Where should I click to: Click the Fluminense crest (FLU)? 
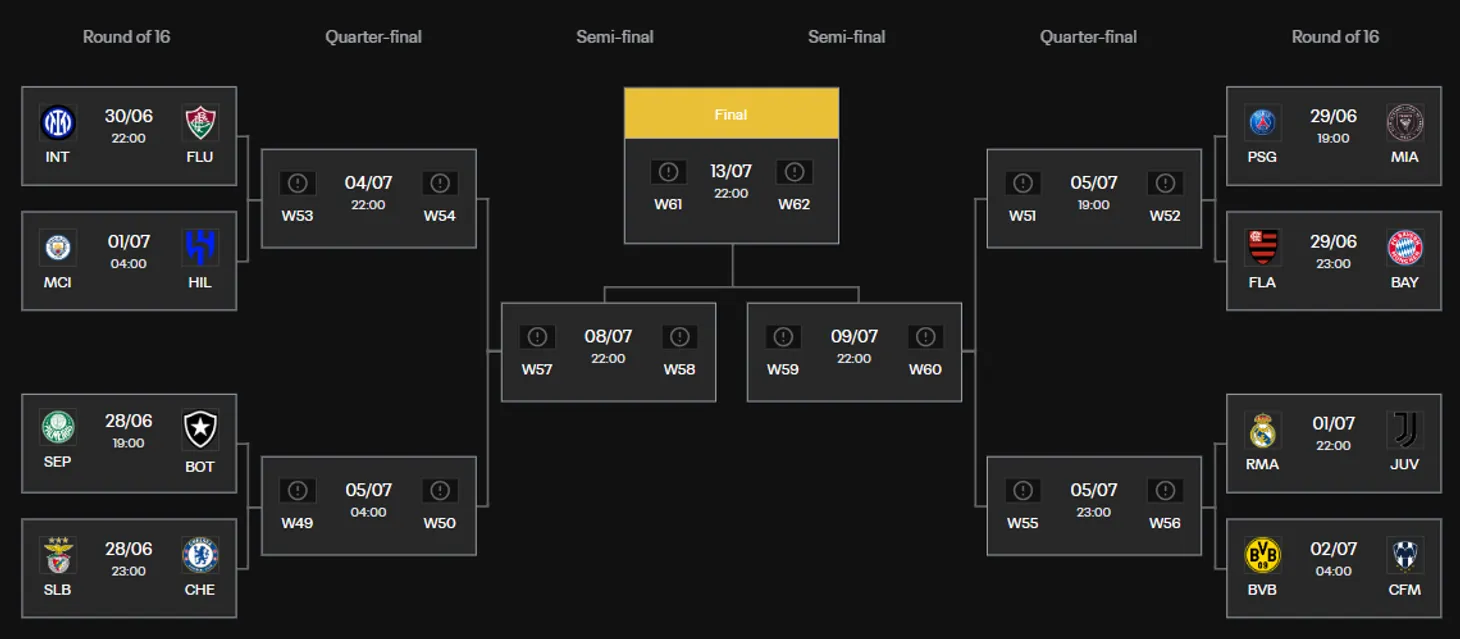tap(200, 123)
